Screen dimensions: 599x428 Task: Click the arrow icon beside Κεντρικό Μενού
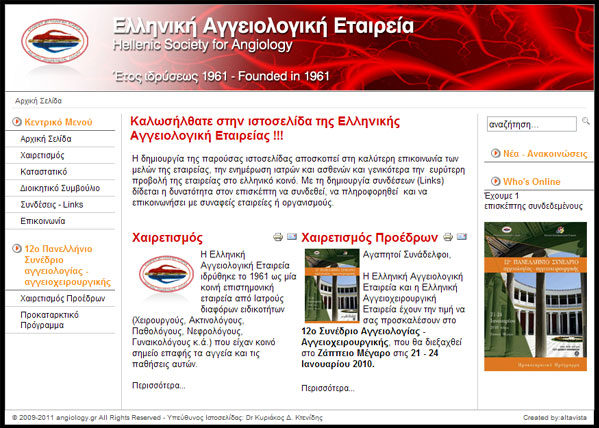tap(17, 122)
